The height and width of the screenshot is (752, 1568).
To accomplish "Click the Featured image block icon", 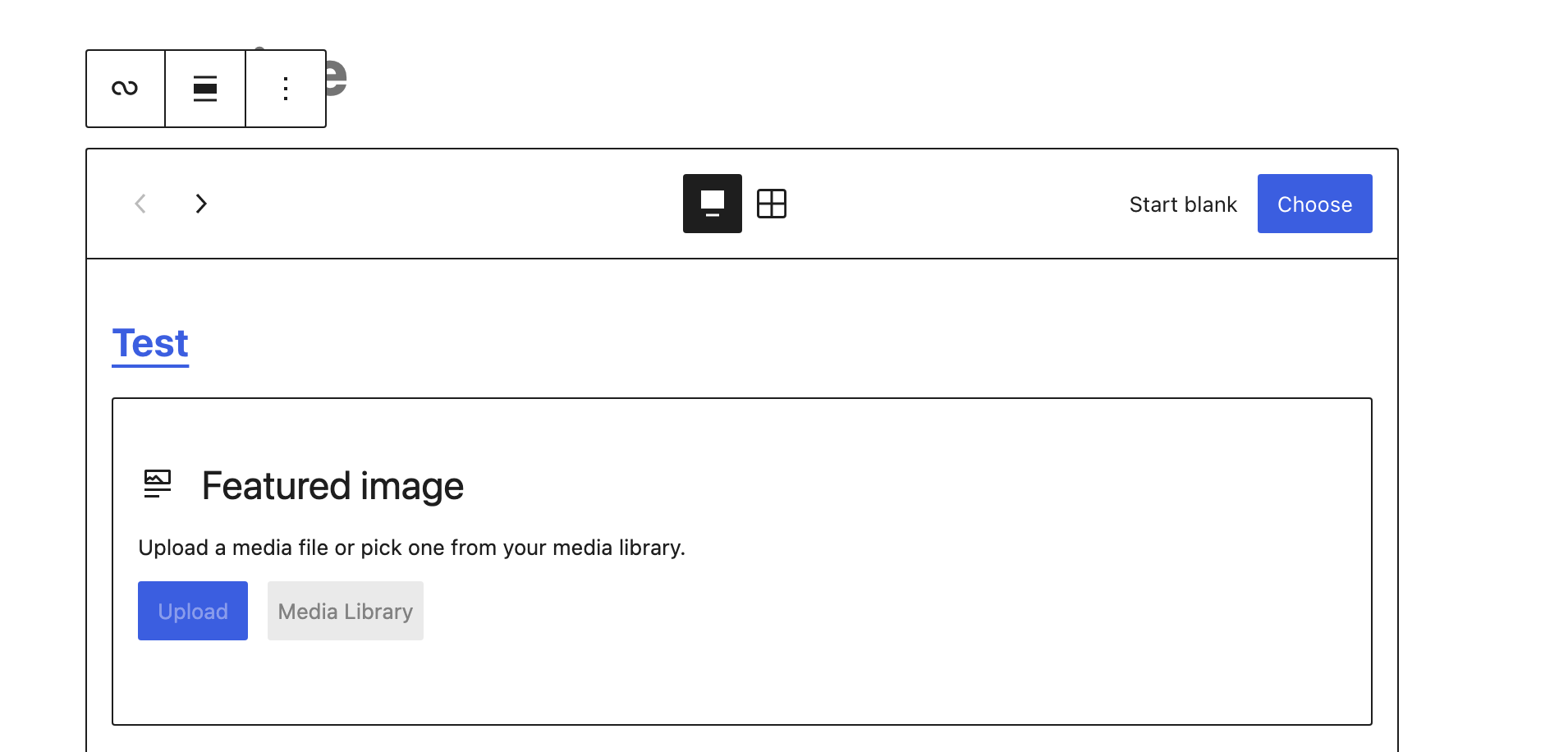I will (x=158, y=484).
